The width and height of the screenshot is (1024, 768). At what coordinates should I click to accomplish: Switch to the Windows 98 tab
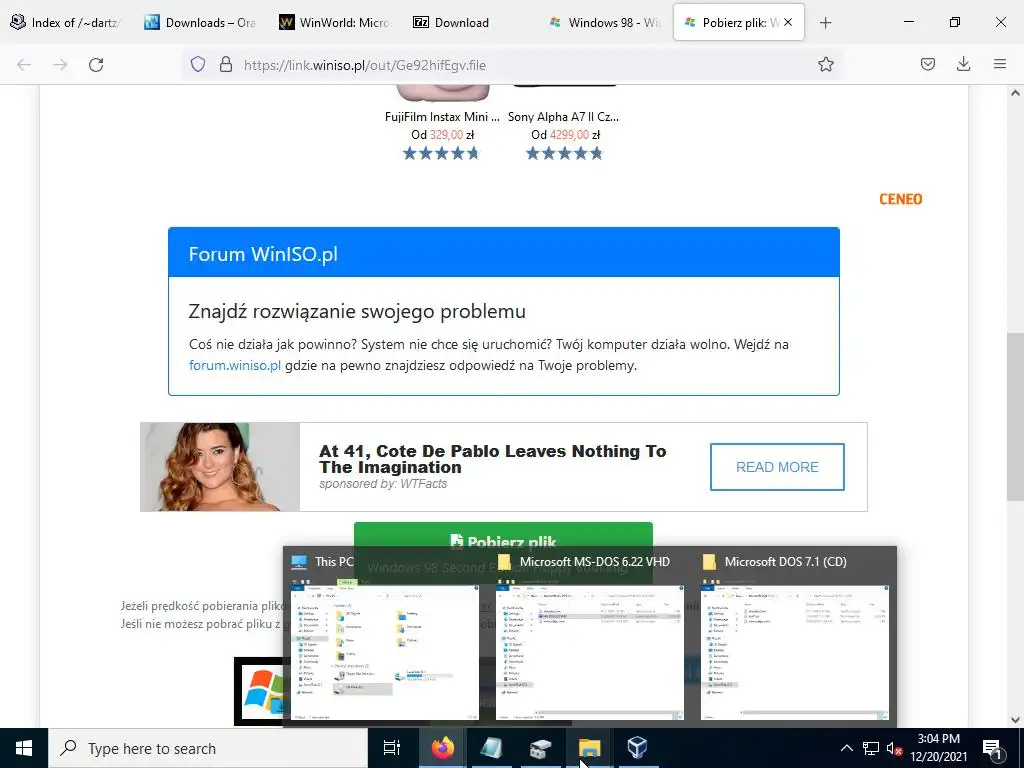[x=605, y=22]
